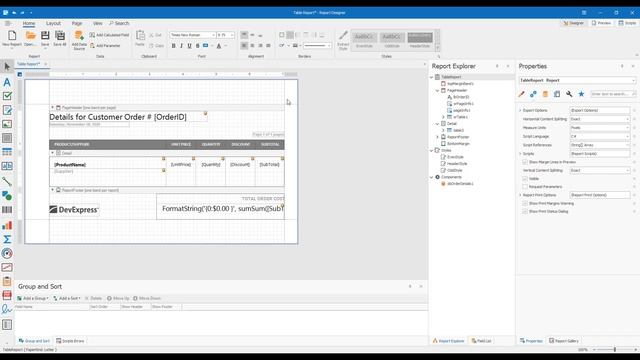
Task: Click the Save All icon
Action: pyautogui.click(x=60, y=36)
